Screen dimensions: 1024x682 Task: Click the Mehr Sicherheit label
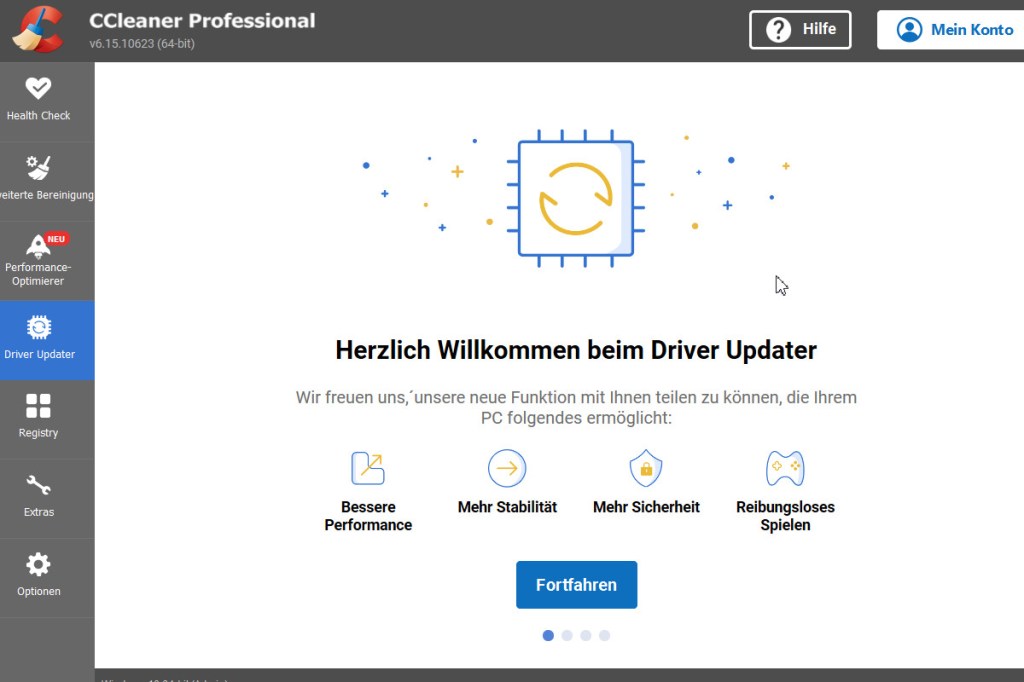click(x=646, y=507)
